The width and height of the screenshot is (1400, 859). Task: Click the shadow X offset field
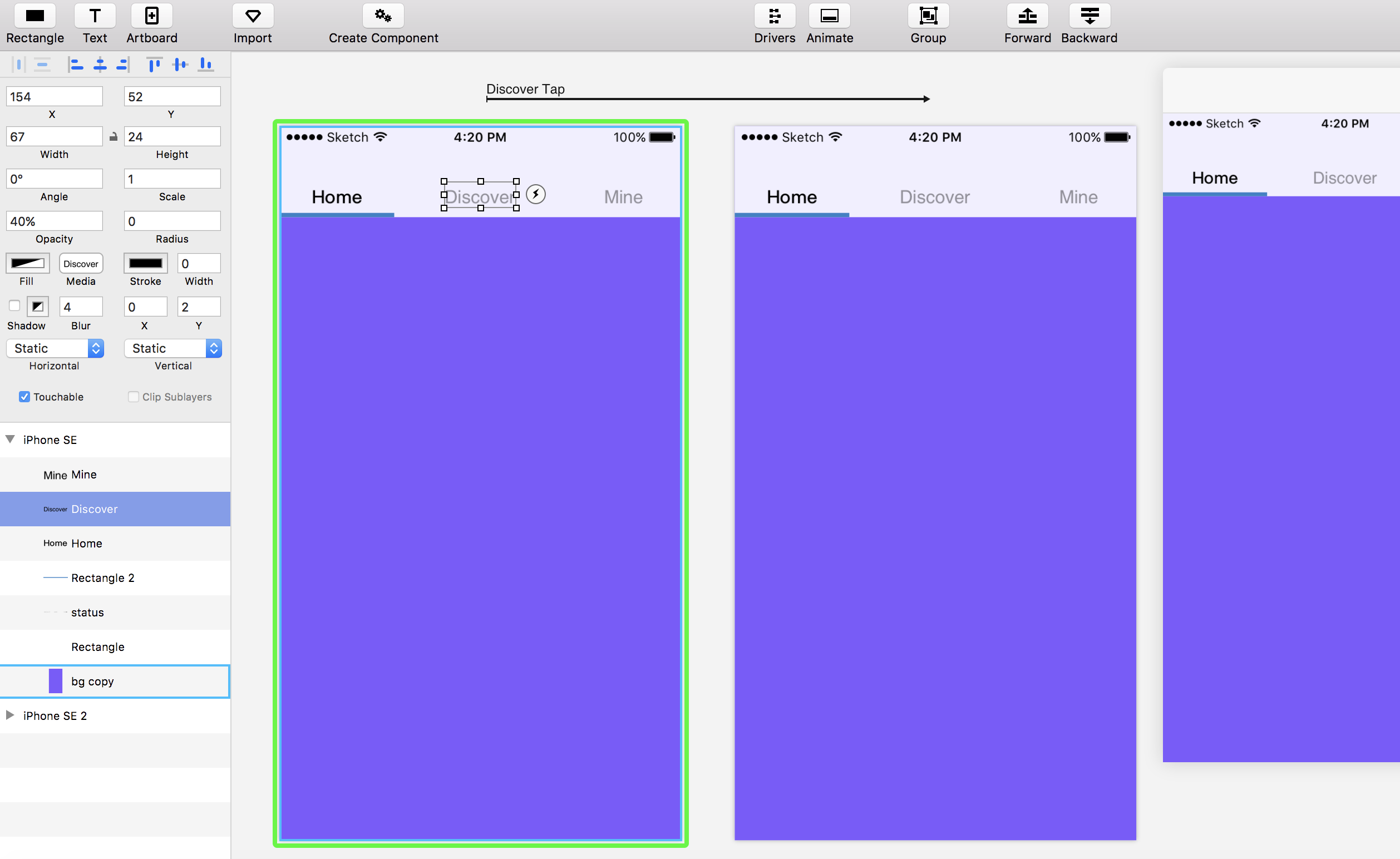(145, 307)
